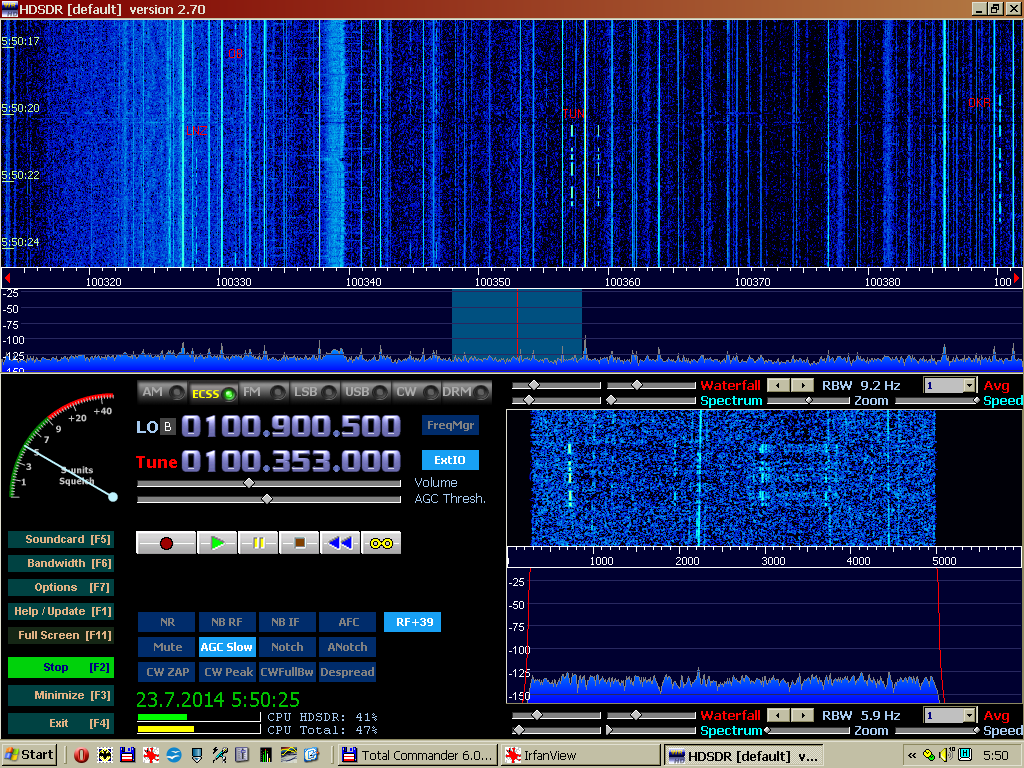1024x768 pixels.
Task: Open the audio display Avg dropdown
Action: [969, 715]
